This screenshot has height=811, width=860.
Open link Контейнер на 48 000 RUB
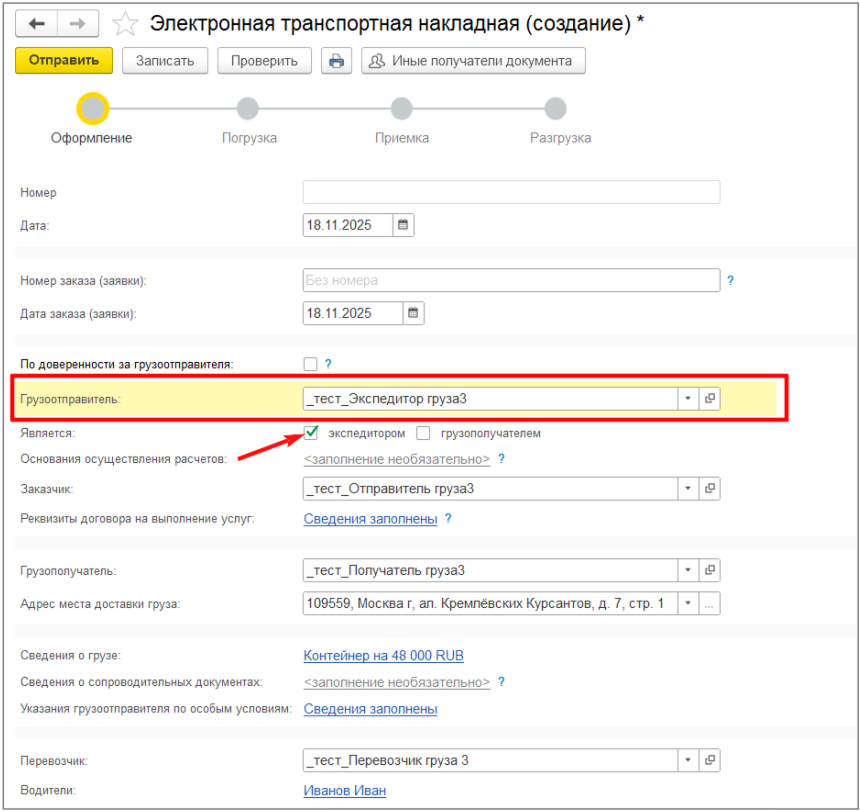(x=383, y=656)
